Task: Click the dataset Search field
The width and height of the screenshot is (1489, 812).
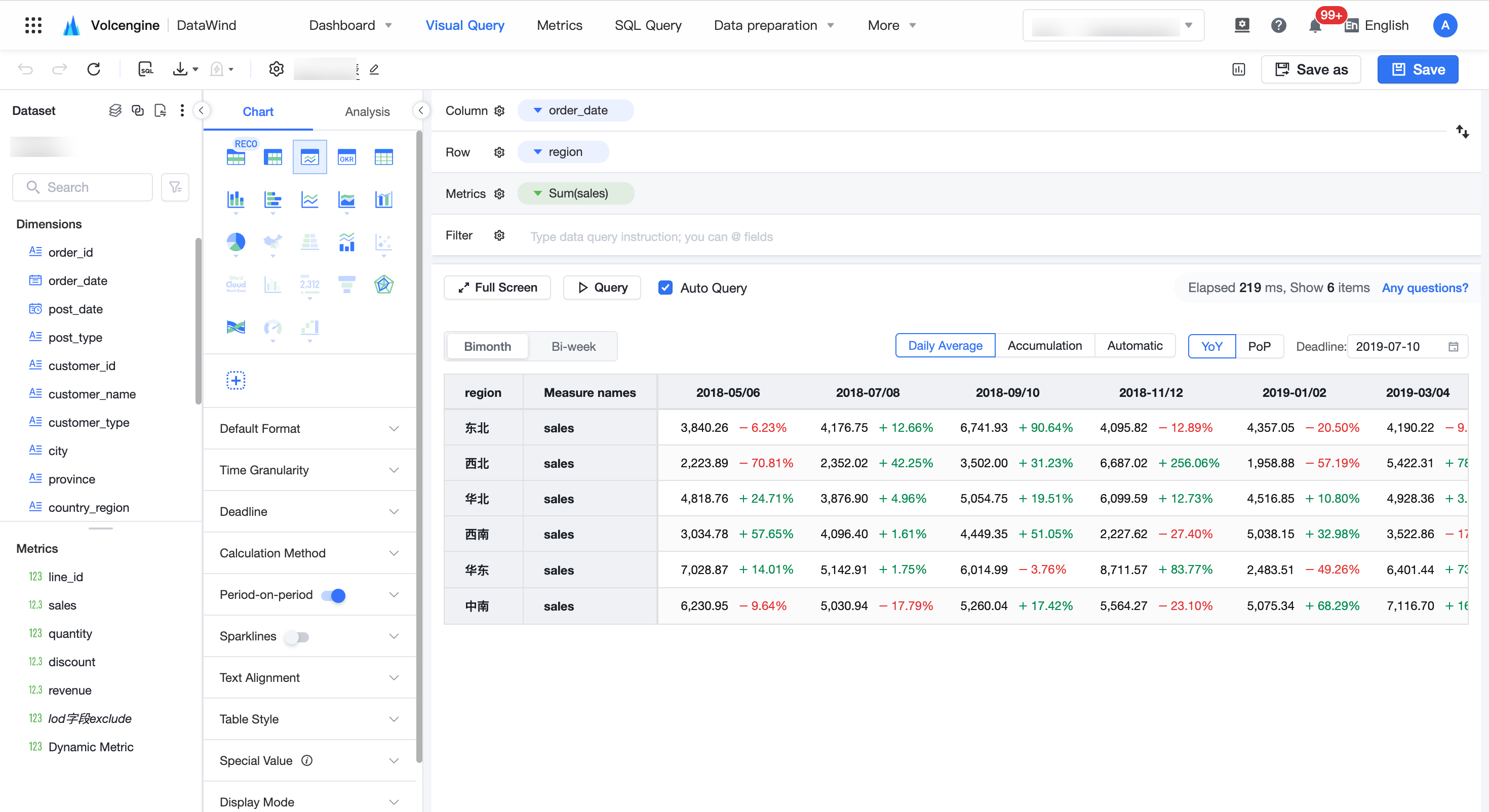Action: tap(83, 187)
